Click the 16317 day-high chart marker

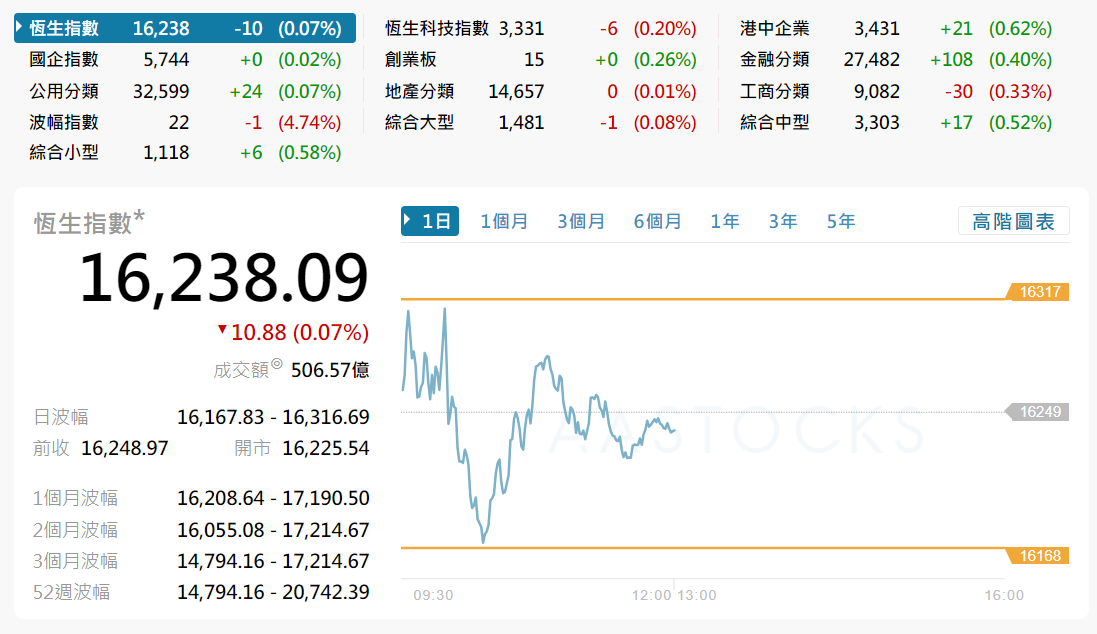click(x=1039, y=292)
